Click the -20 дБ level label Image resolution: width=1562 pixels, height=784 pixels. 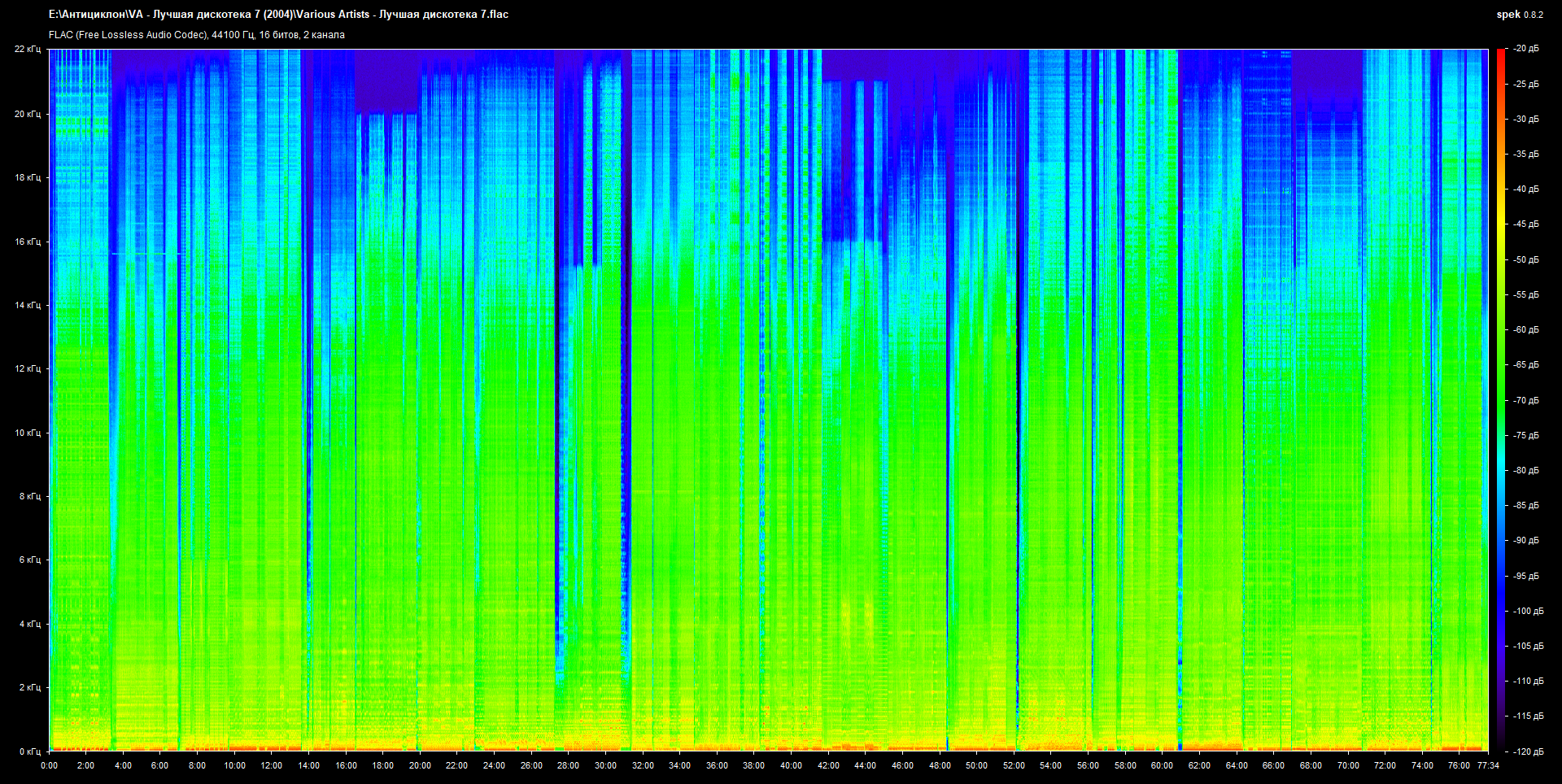click(x=1525, y=49)
